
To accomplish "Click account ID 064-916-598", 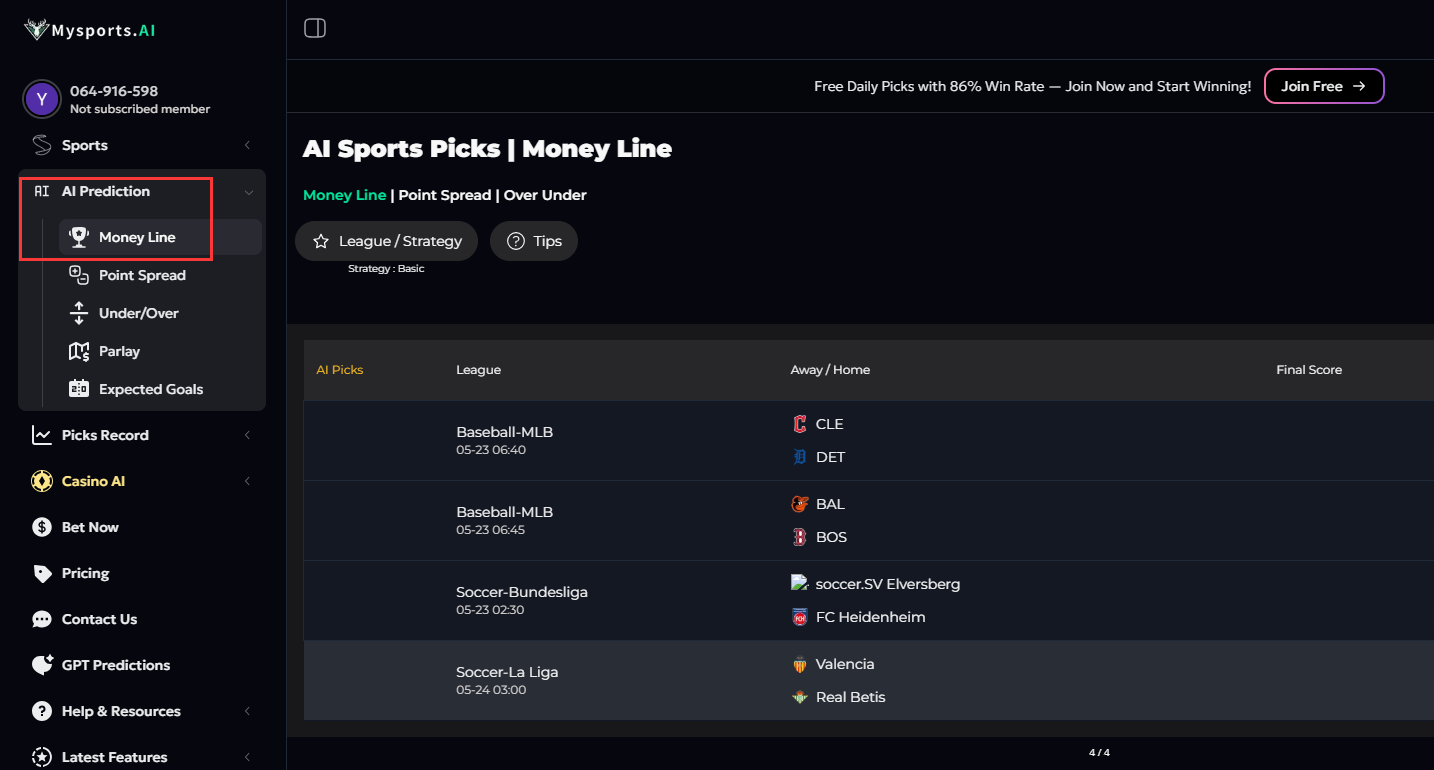I will [x=114, y=91].
